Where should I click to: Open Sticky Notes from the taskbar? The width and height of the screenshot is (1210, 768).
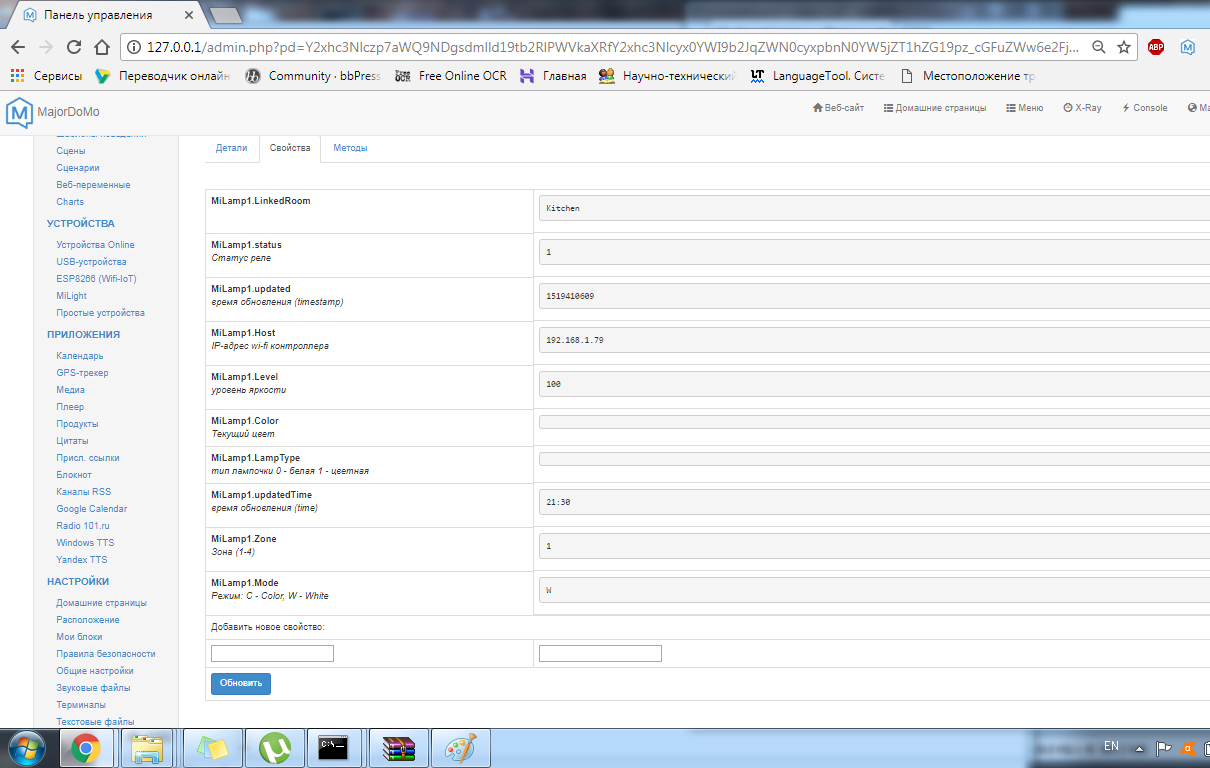pyautogui.click(x=211, y=748)
